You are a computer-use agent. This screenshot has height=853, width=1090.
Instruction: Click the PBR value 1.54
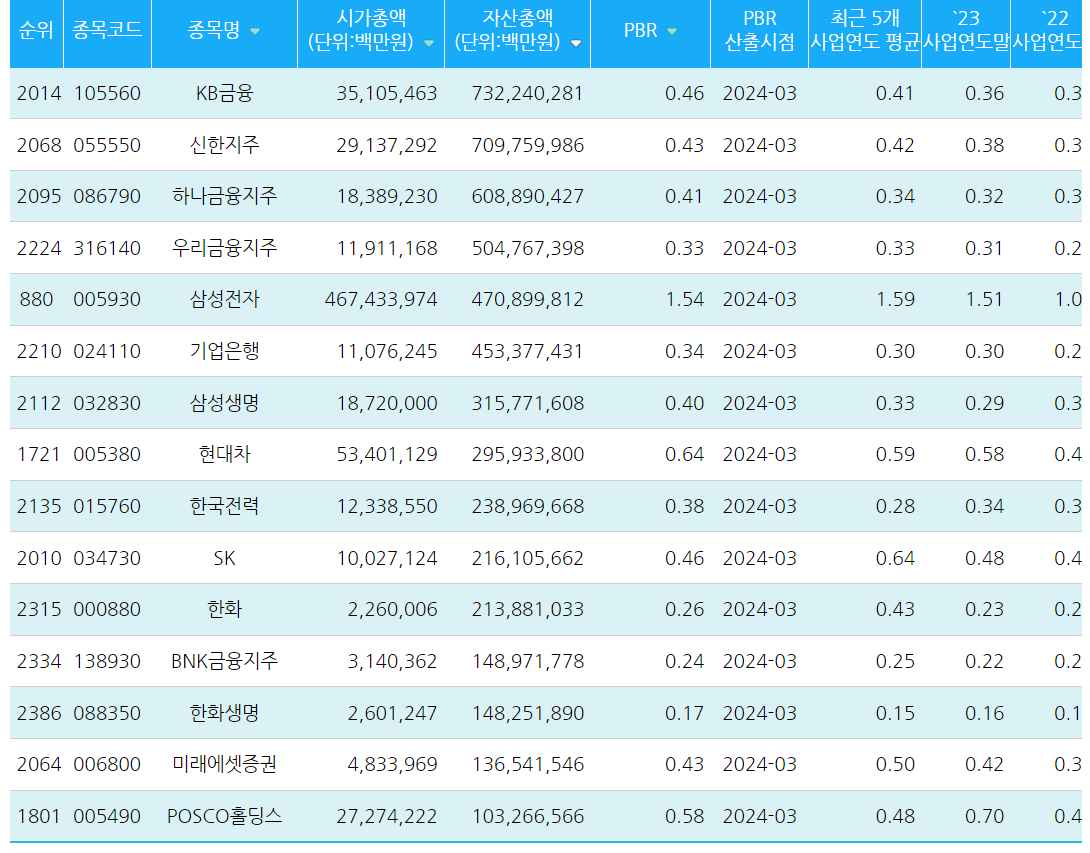coord(685,300)
